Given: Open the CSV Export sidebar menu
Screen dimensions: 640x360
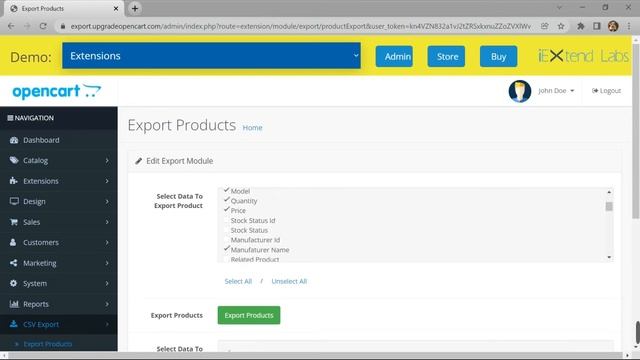Looking at the screenshot, I should pos(59,324).
